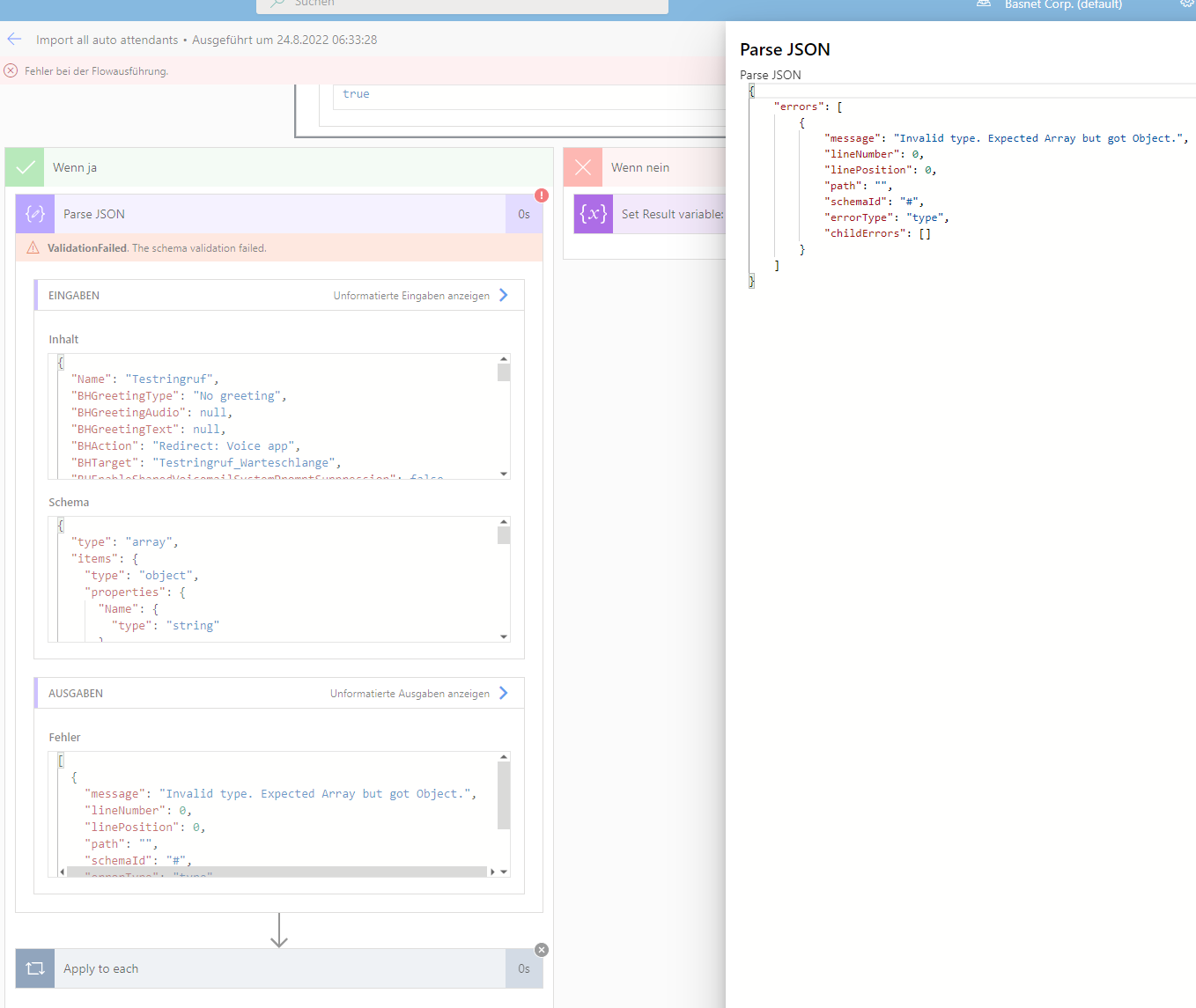Click the Fehler box right-scroll arrow

coord(492,872)
